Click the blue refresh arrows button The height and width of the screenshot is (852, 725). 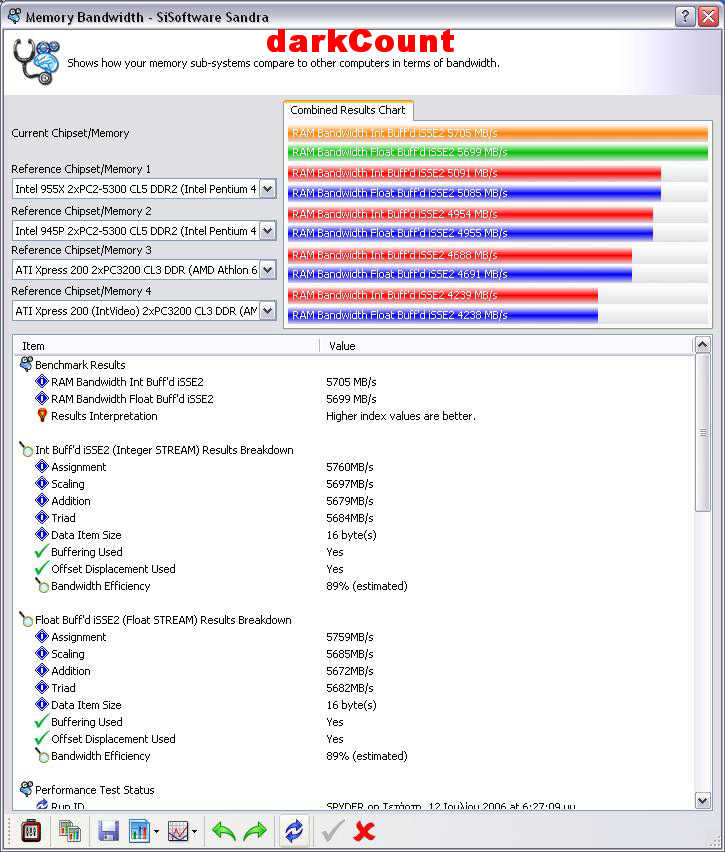(x=294, y=831)
